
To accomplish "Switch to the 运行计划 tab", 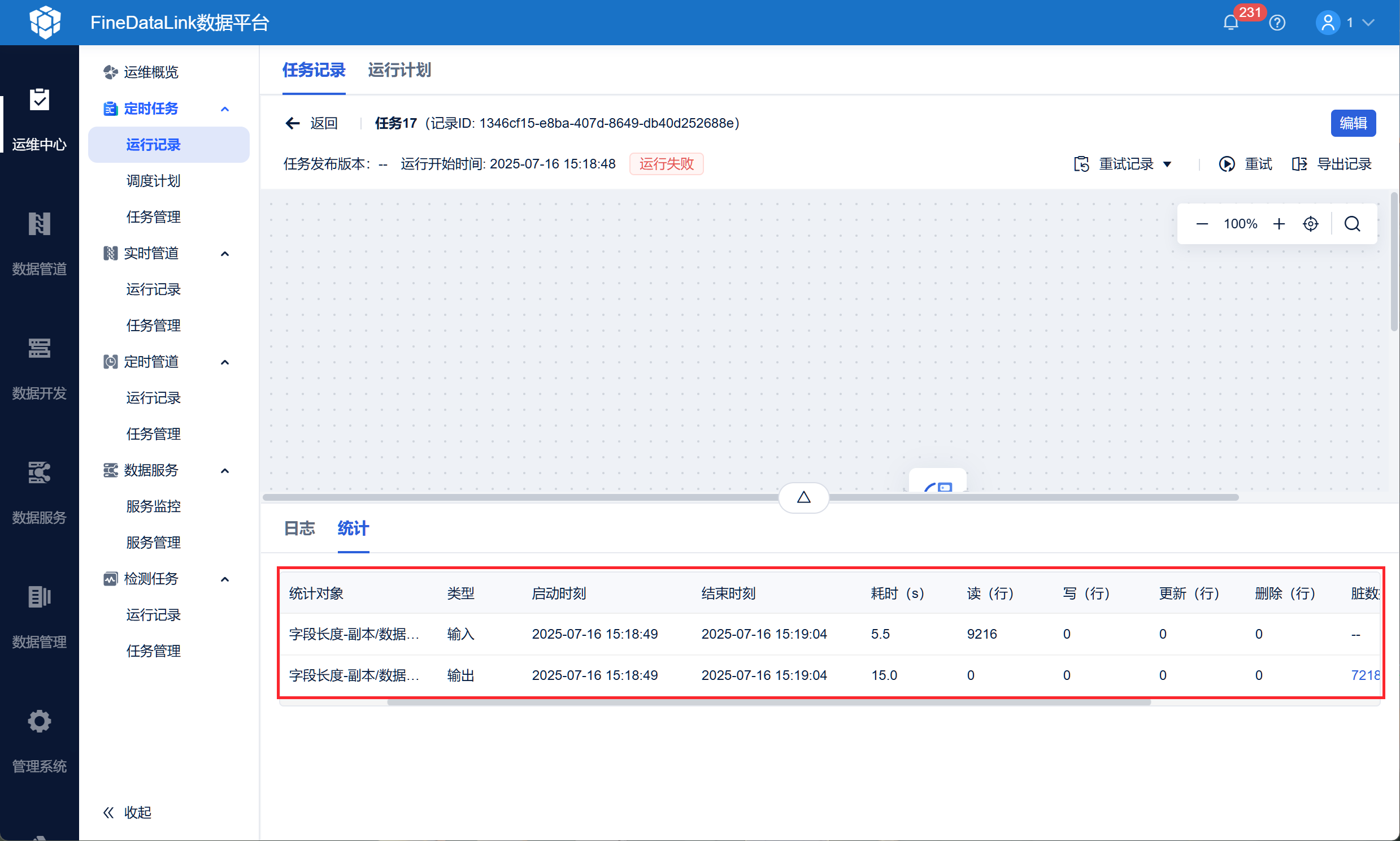I will (399, 70).
